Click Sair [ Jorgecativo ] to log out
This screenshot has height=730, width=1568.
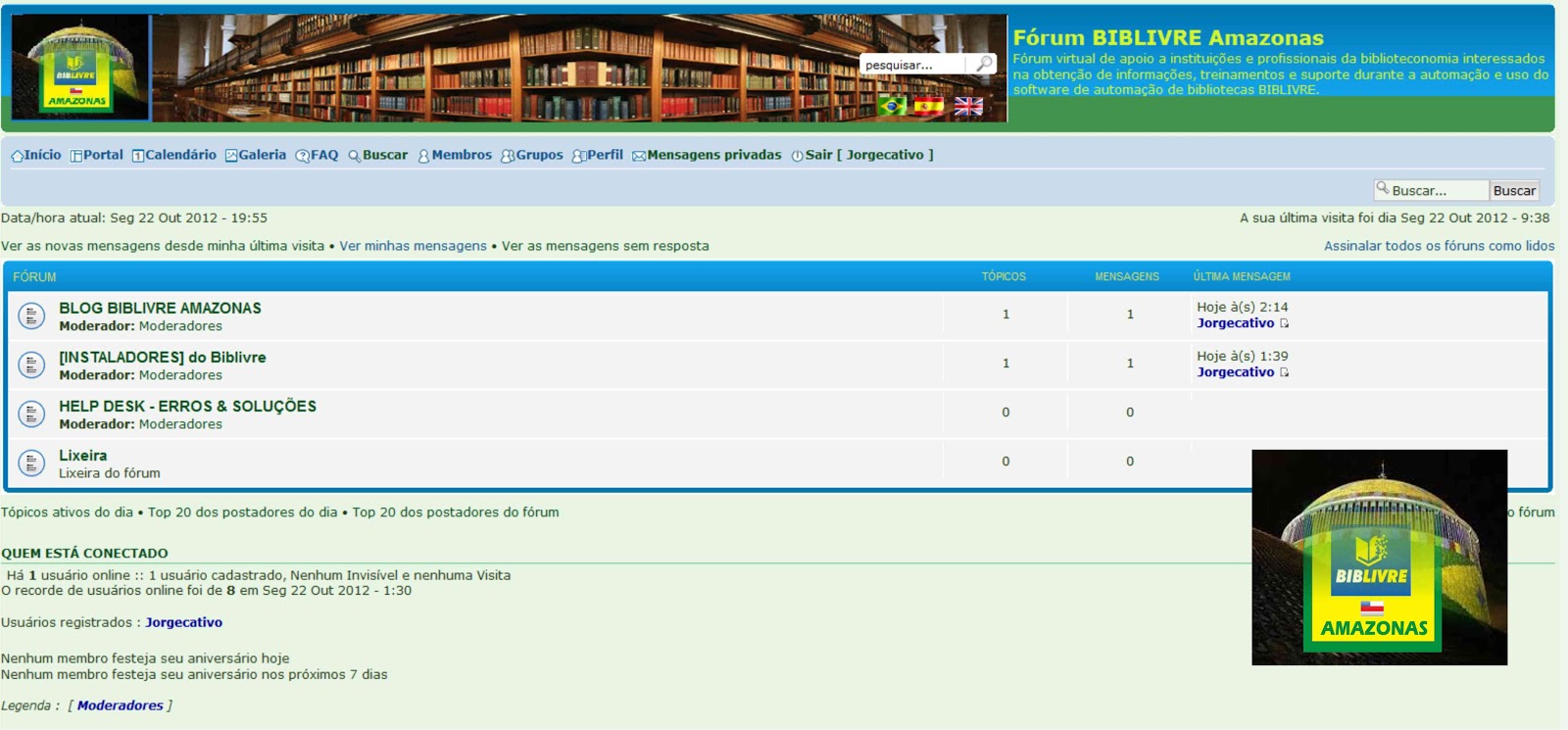pos(862,155)
